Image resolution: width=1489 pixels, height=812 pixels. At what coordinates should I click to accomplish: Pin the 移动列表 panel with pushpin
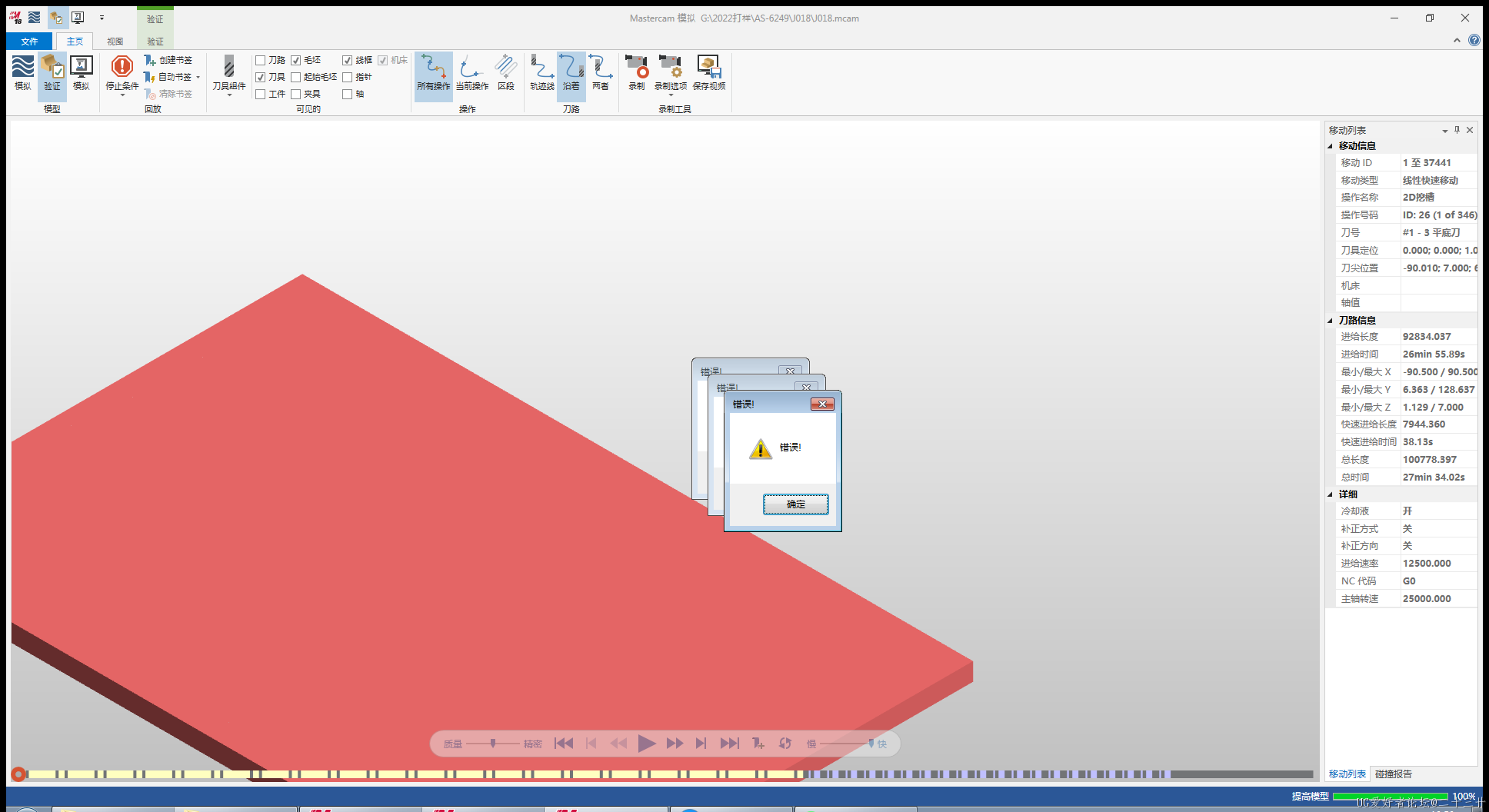[1457, 130]
